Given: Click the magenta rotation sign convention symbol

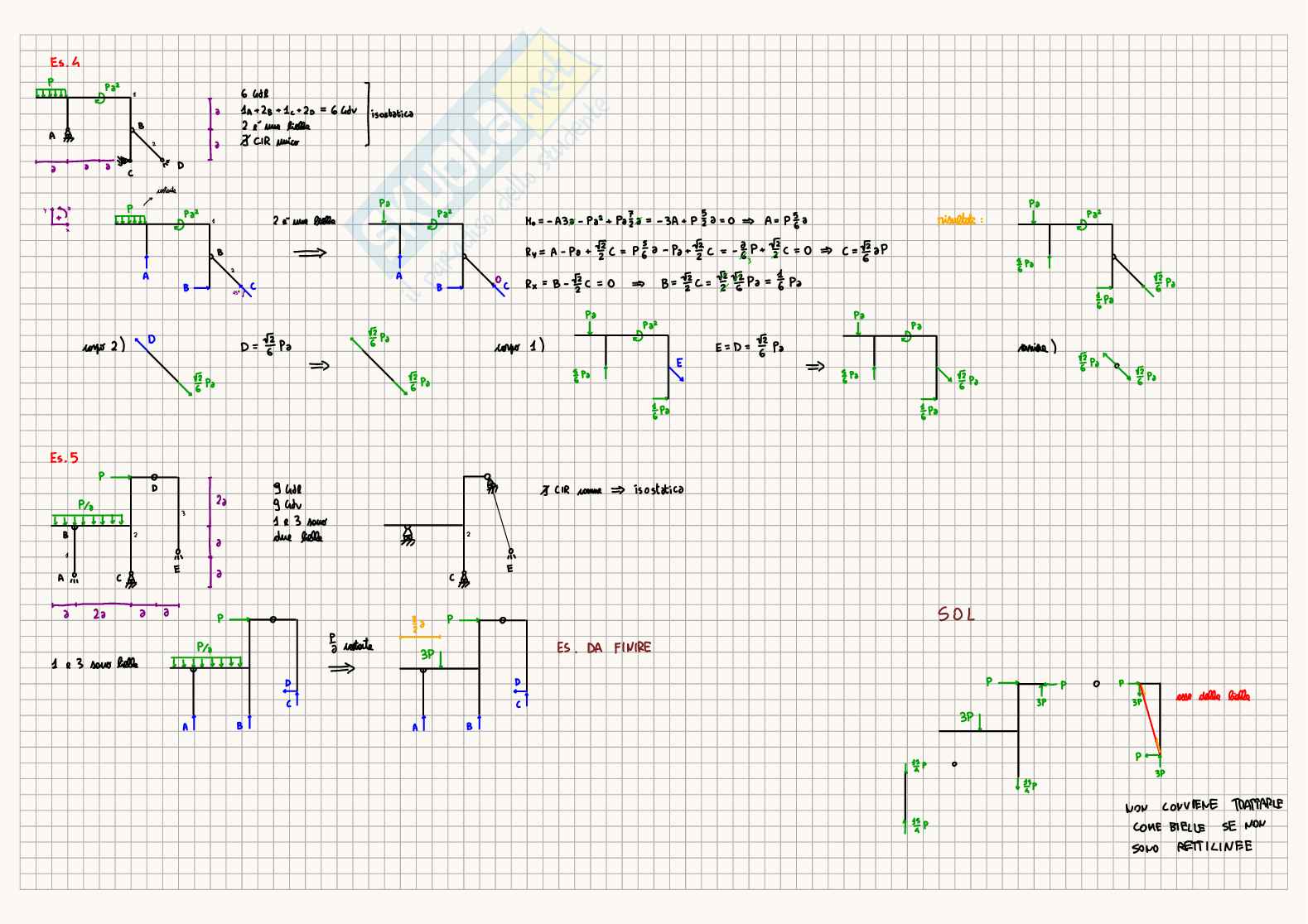Looking at the screenshot, I should 58,217.
